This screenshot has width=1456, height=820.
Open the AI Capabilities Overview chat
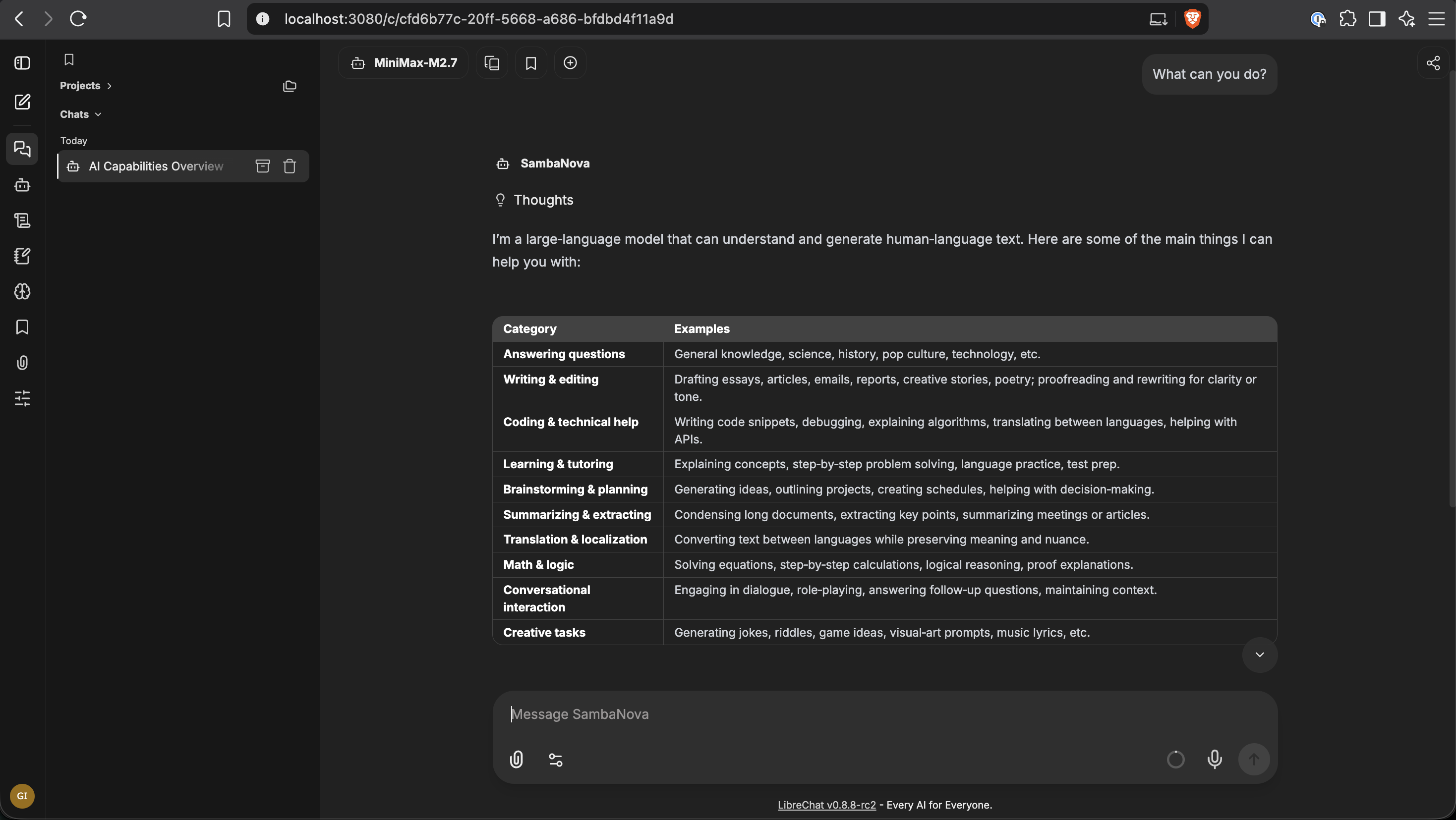[156, 166]
